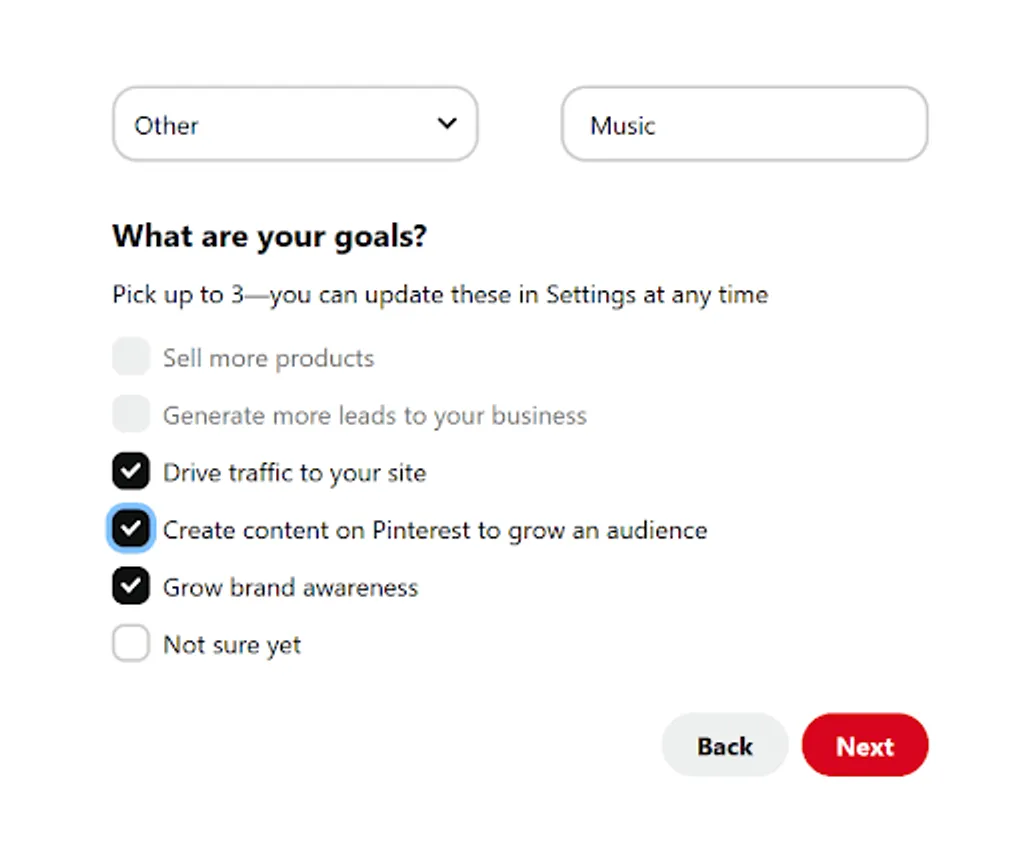
Task: Select the Other label in the dropdown box
Action: pyautogui.click(x=164, y=124)
